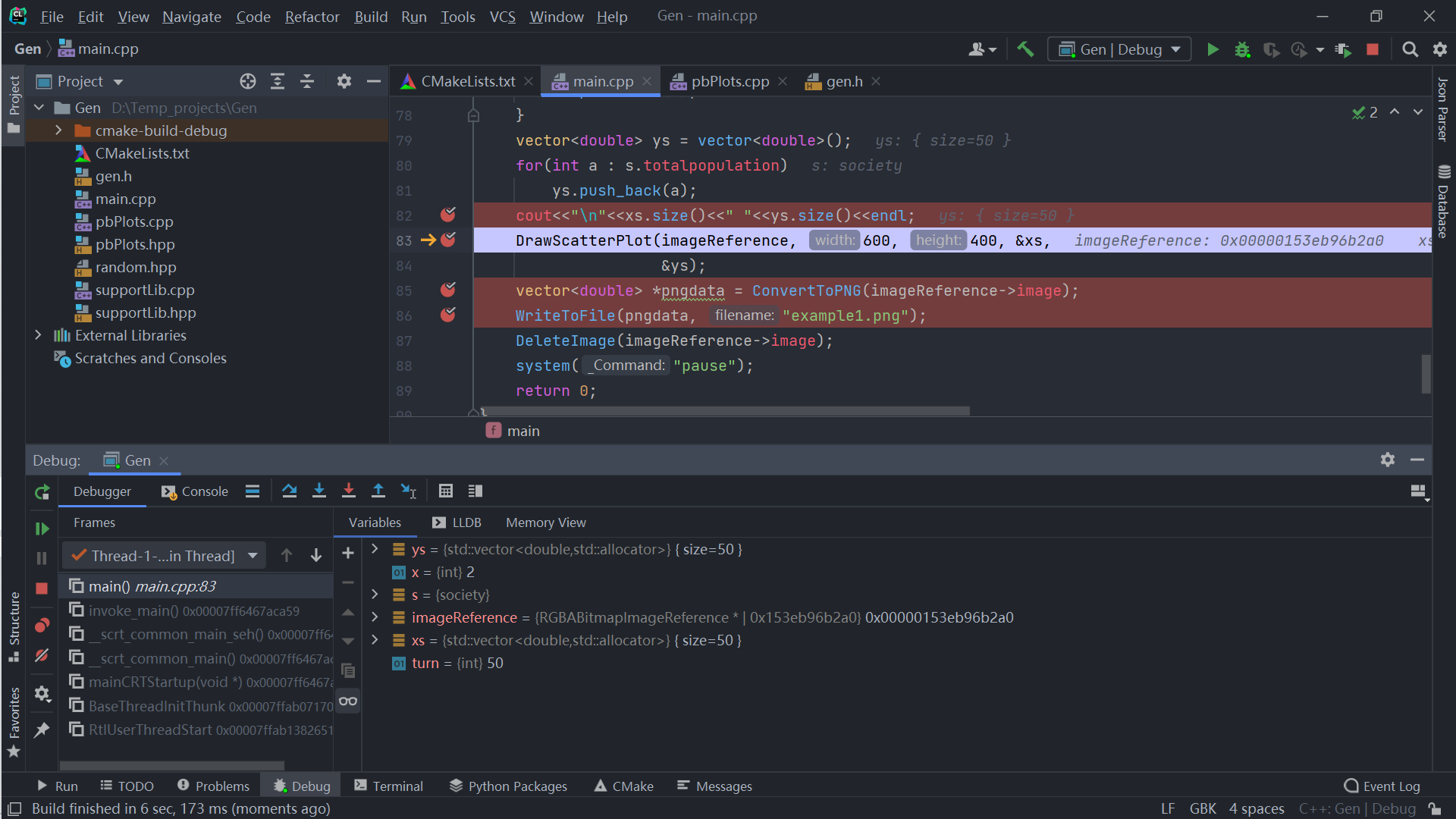The width and height of the screenshot is (1456, 819).
Task: Toggle the breakpoint on line 85
Action: (x=447, y=289)
